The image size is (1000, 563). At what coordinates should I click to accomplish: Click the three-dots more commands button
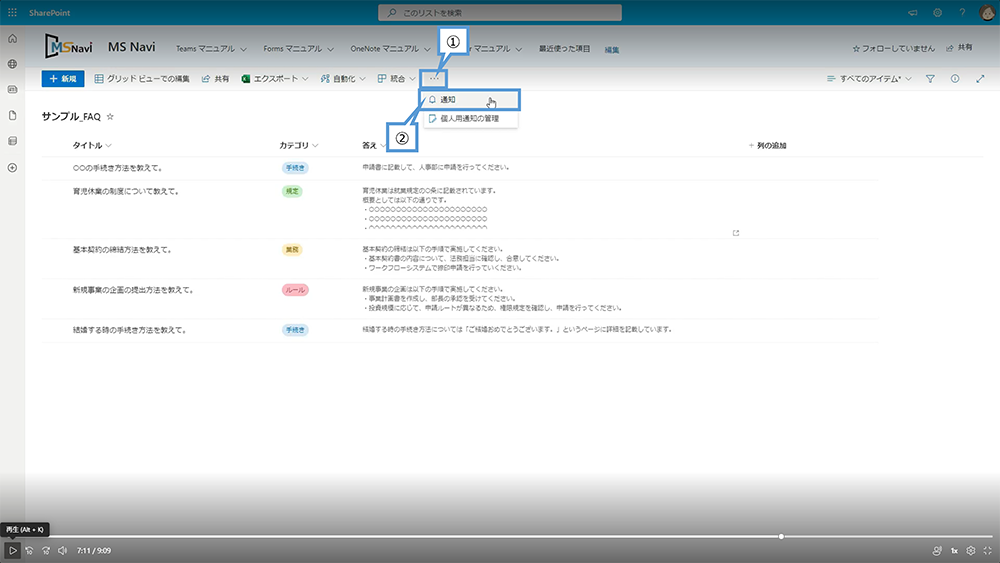[434, 79]
